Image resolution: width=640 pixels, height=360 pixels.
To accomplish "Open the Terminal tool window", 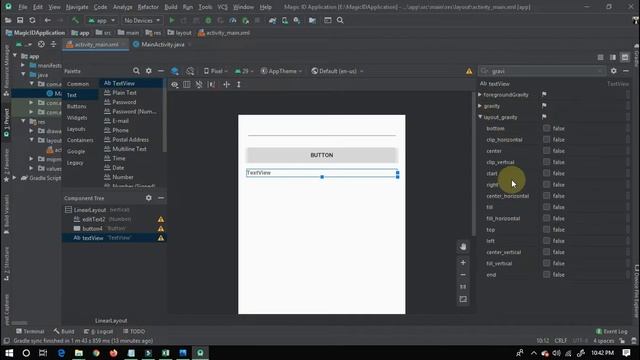I will tap(30, 331).
